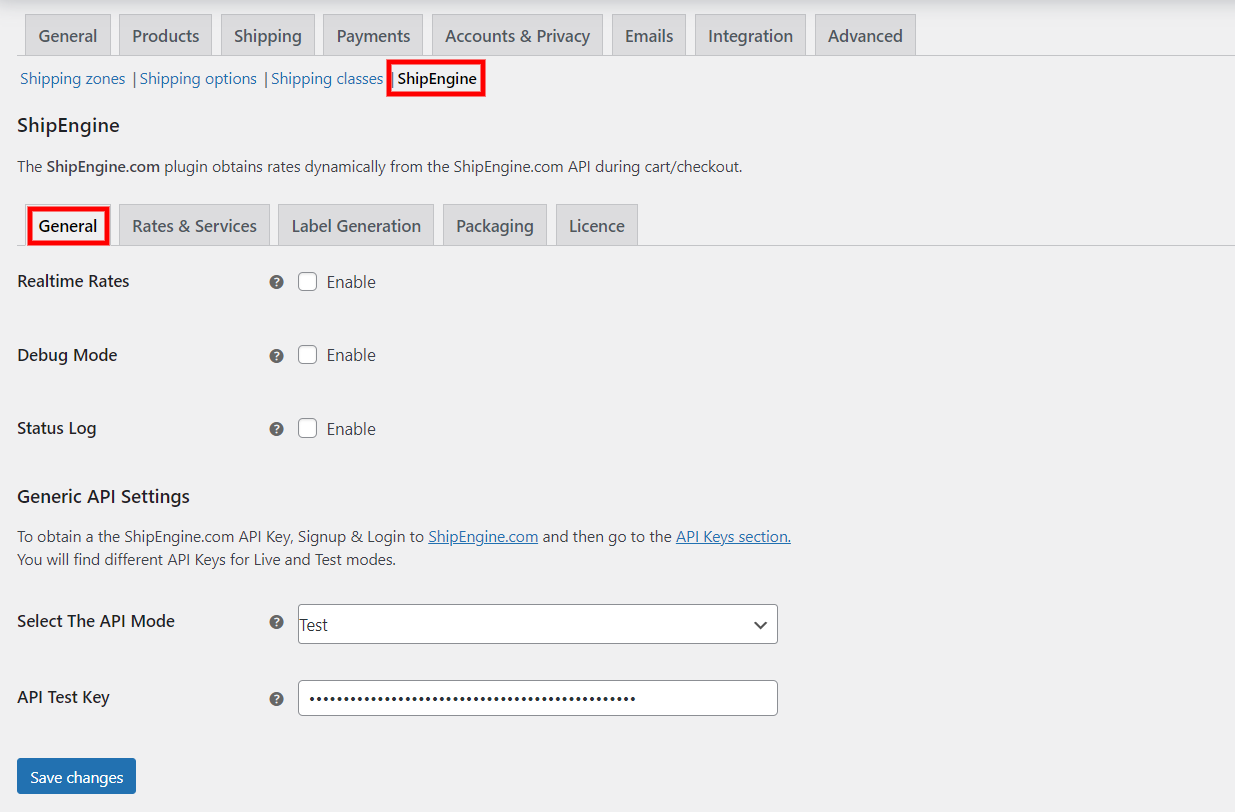1235x812 pixels.
Task: Click the Select The API Mode label
Action: (96, 621)
